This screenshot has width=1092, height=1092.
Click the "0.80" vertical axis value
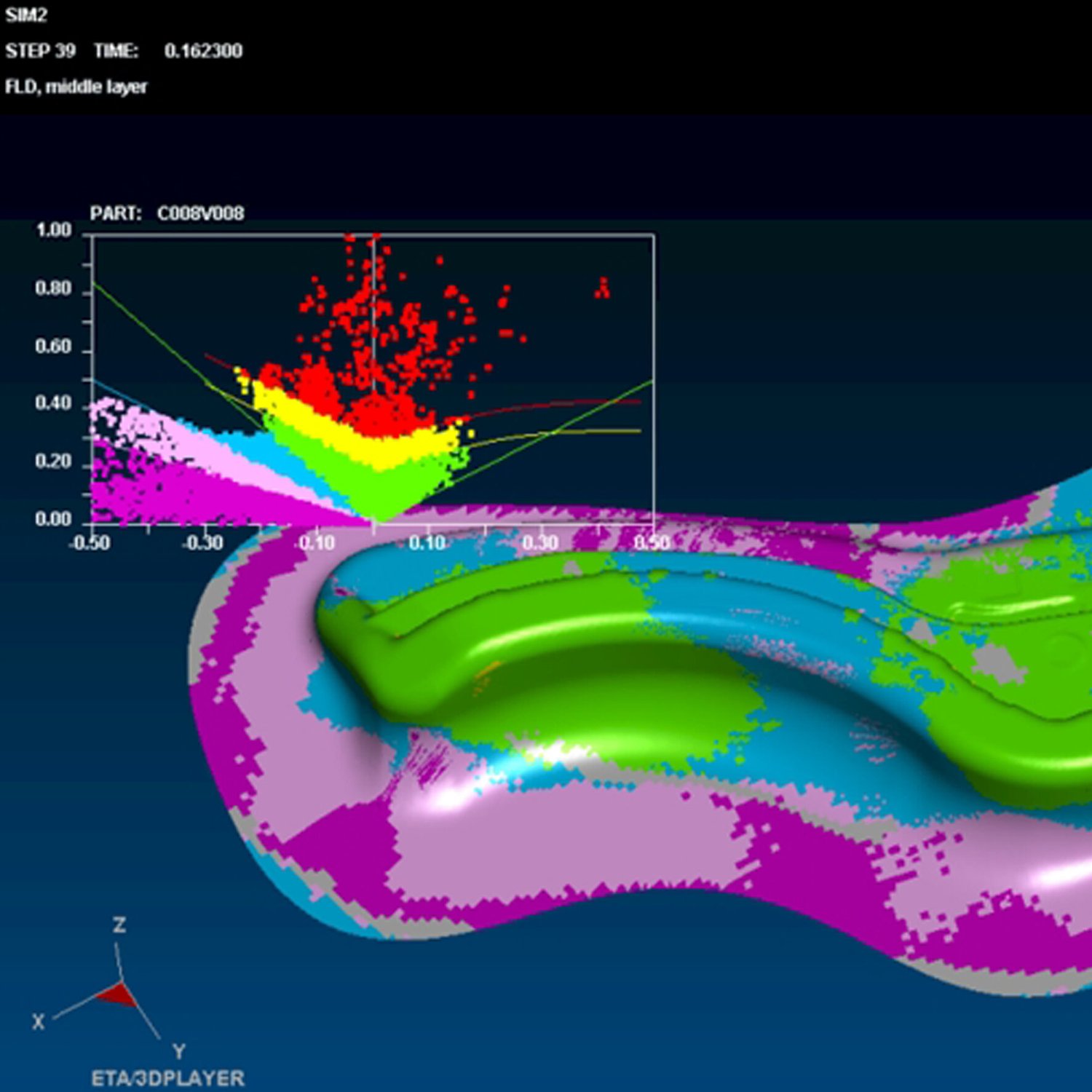pyautogui.click(x=54, y=288)
